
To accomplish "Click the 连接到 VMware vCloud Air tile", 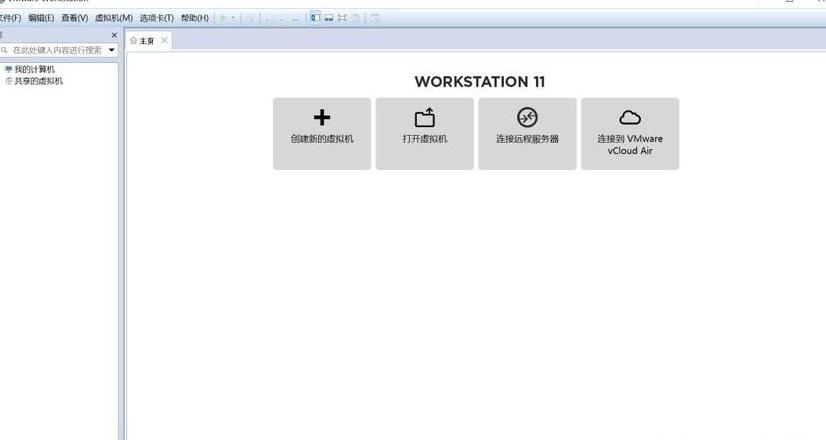I will tap(630, 134).
